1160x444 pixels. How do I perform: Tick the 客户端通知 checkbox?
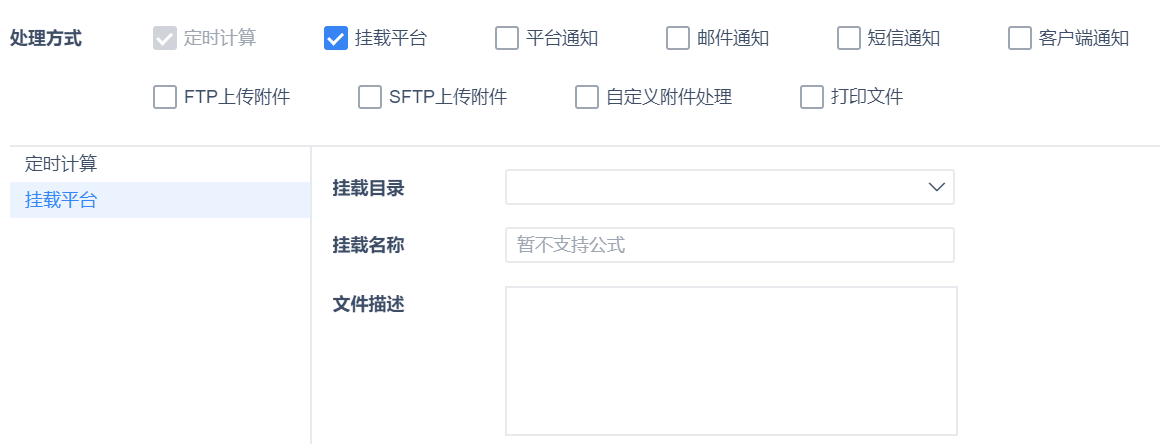tap(1020, 39)
